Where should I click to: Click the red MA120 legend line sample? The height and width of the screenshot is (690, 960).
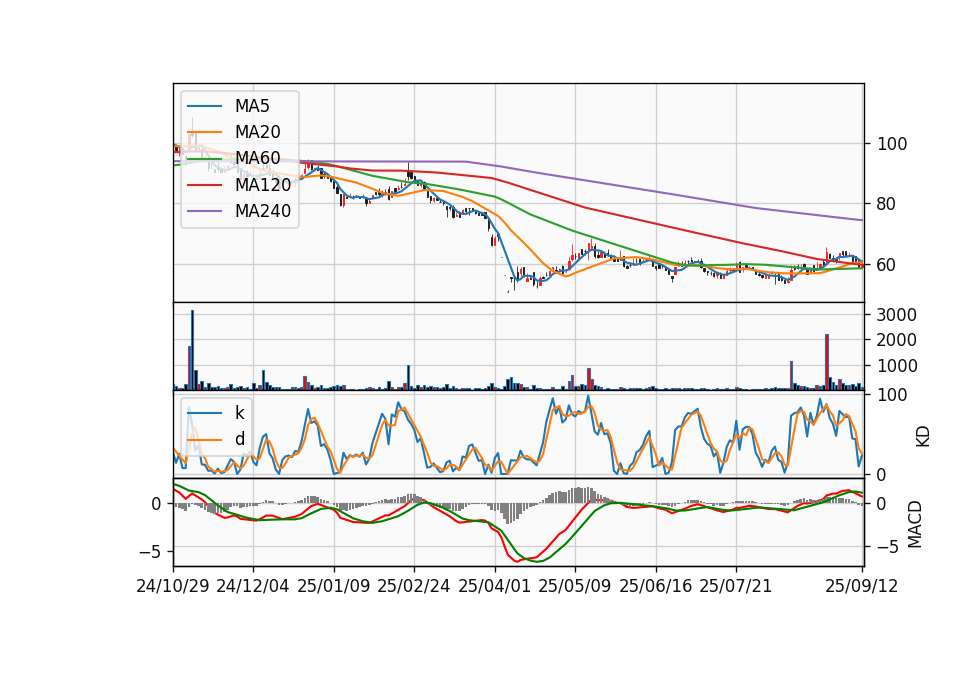(204, 185)
